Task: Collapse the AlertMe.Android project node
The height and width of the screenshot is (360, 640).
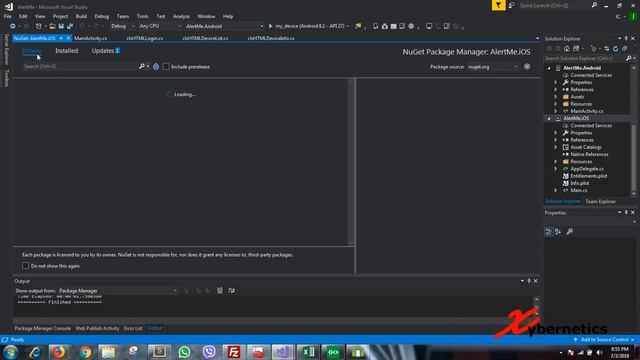Action: 549,68
